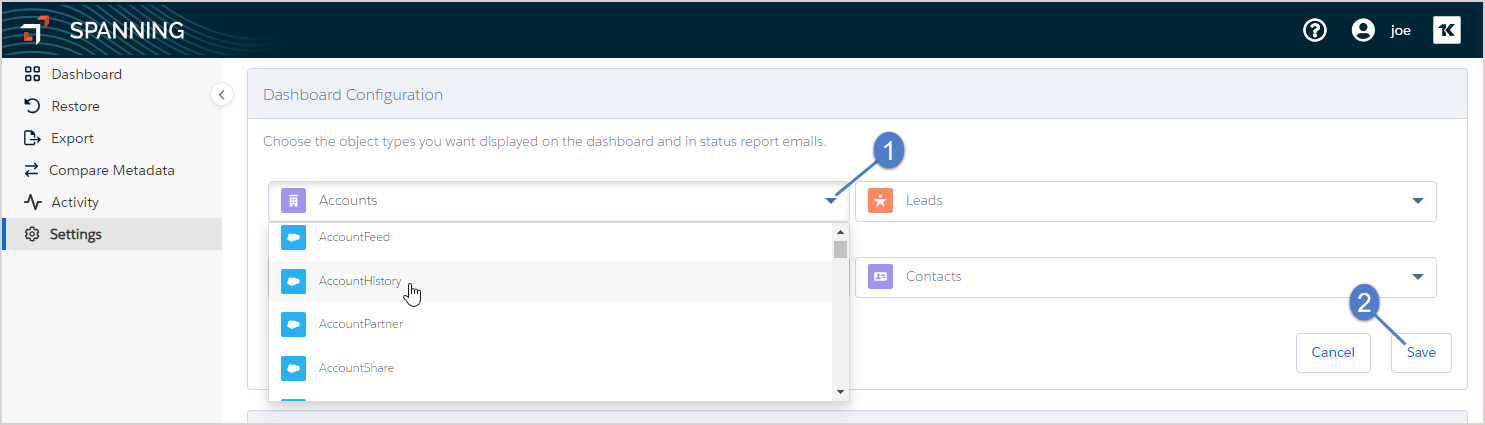
Task: Click the Dashboard grid icon in sidebar
Action: pyautogui.click(x=32, y=74)
